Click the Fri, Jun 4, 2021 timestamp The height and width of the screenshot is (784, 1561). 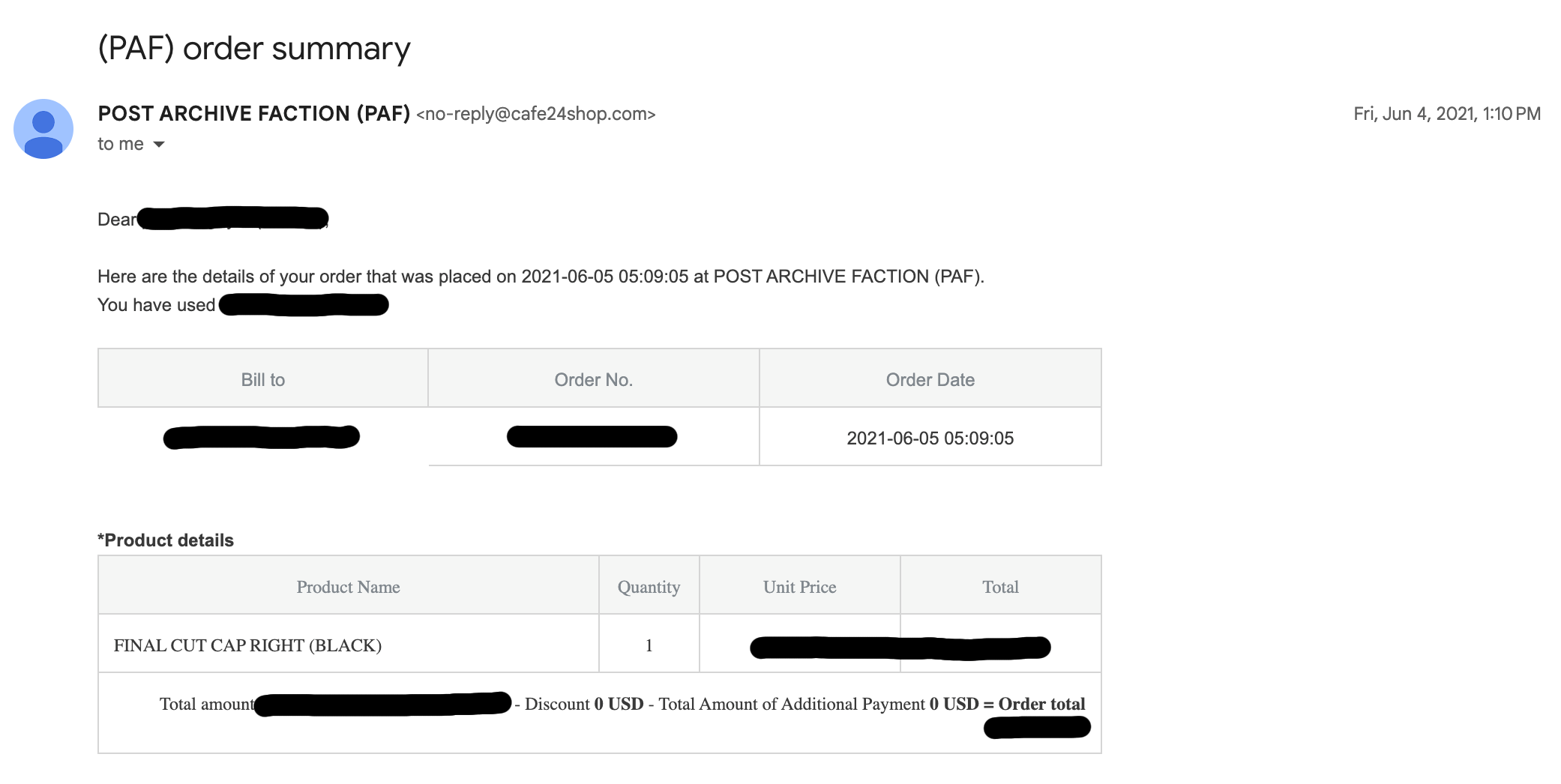click(x=1446, y=114)
